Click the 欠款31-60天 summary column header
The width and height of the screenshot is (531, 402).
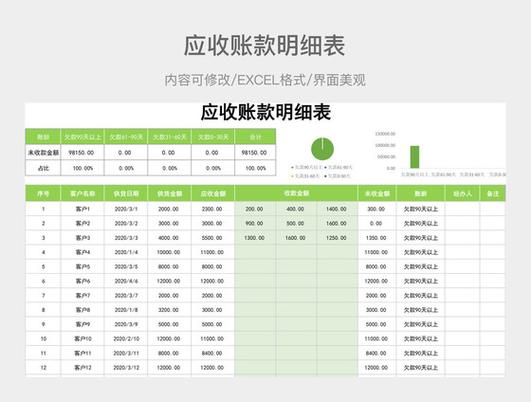pyautogui.click(x=170, y=137)
